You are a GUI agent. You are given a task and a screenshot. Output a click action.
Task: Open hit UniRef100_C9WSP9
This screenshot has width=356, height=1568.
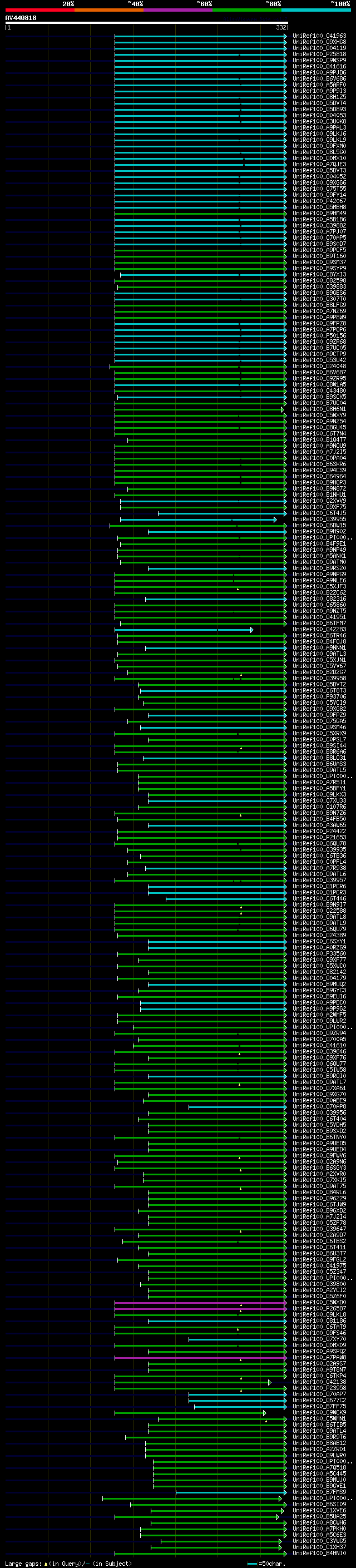(x=319, y=60)
